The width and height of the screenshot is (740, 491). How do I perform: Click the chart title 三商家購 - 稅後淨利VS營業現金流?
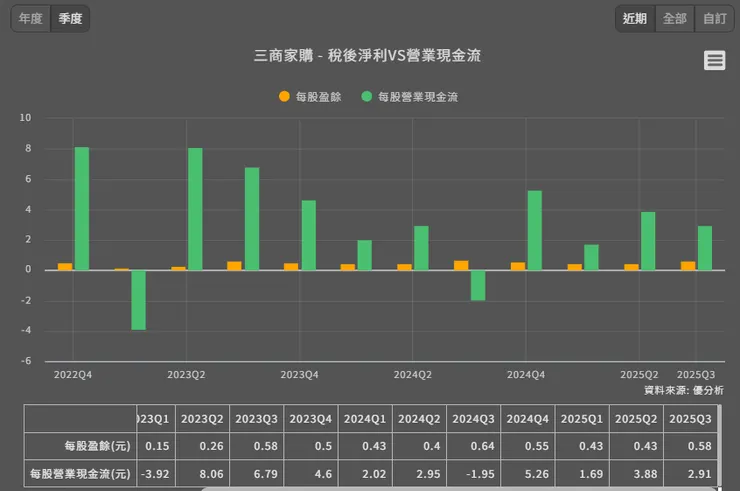pos(367,56)
